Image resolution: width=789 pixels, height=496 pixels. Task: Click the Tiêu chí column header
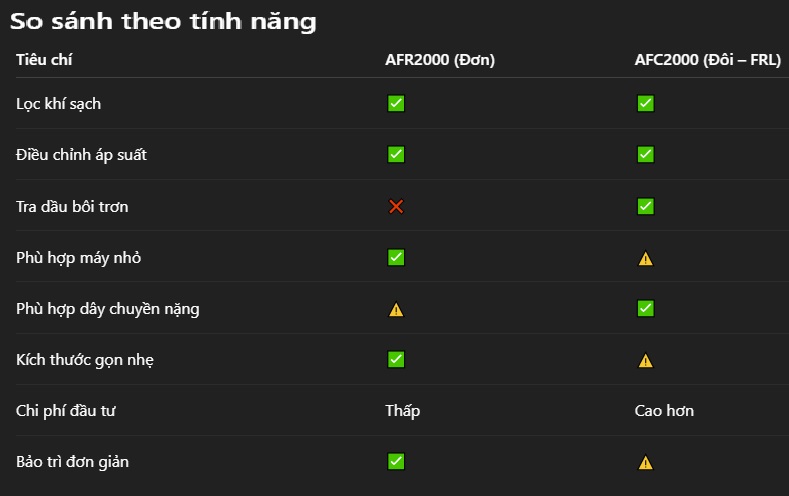pyautogui.click(x=44, y=60)
